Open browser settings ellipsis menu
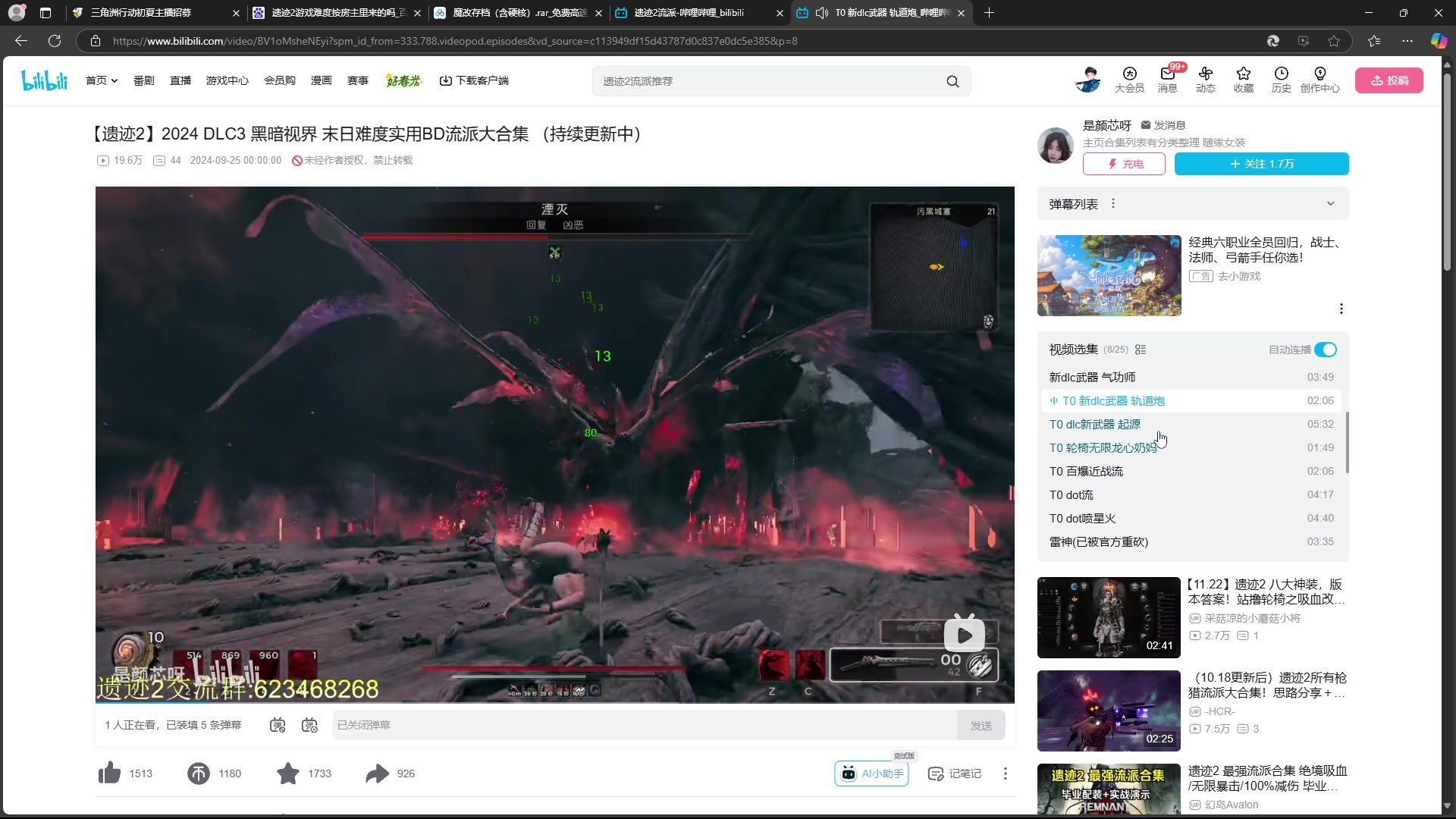 (x=1407, y=41)
